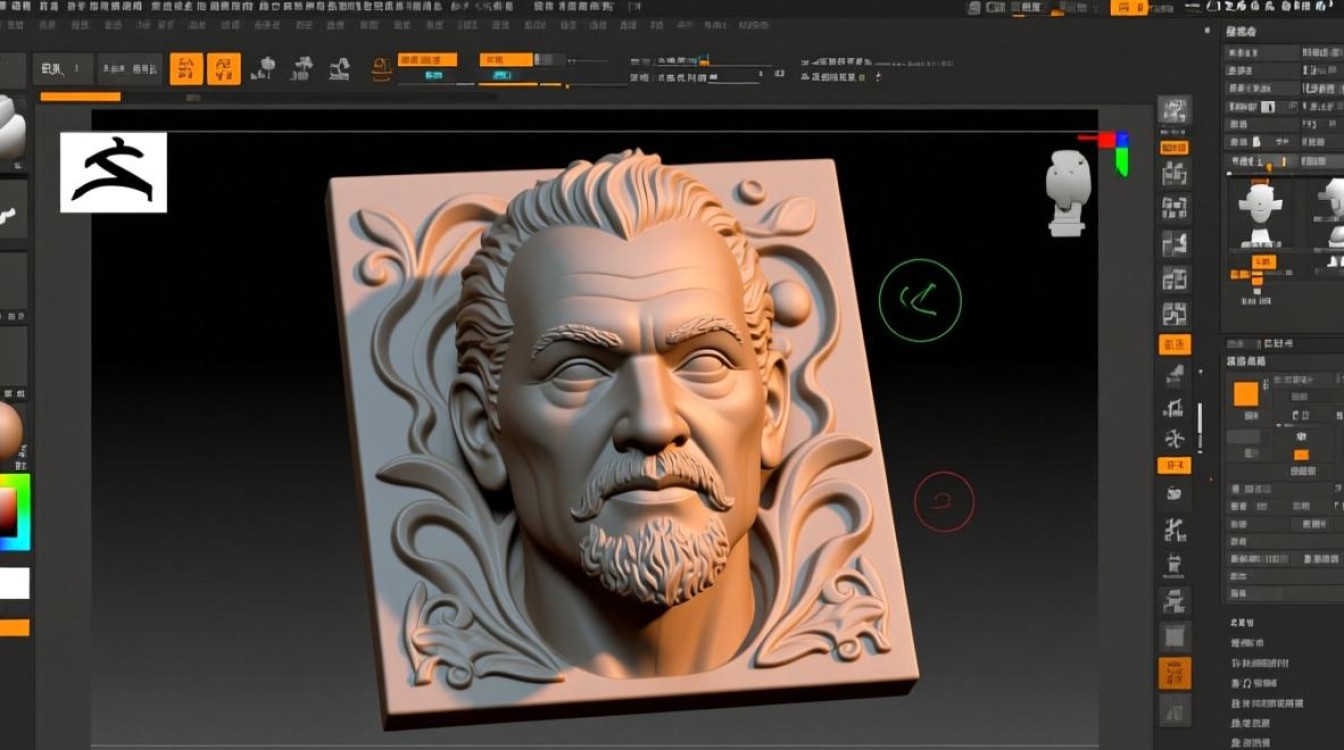Select the second orange highlighted toolbar tool
Viewport: 1344px width, 750px height.
[x=223, y=69]
